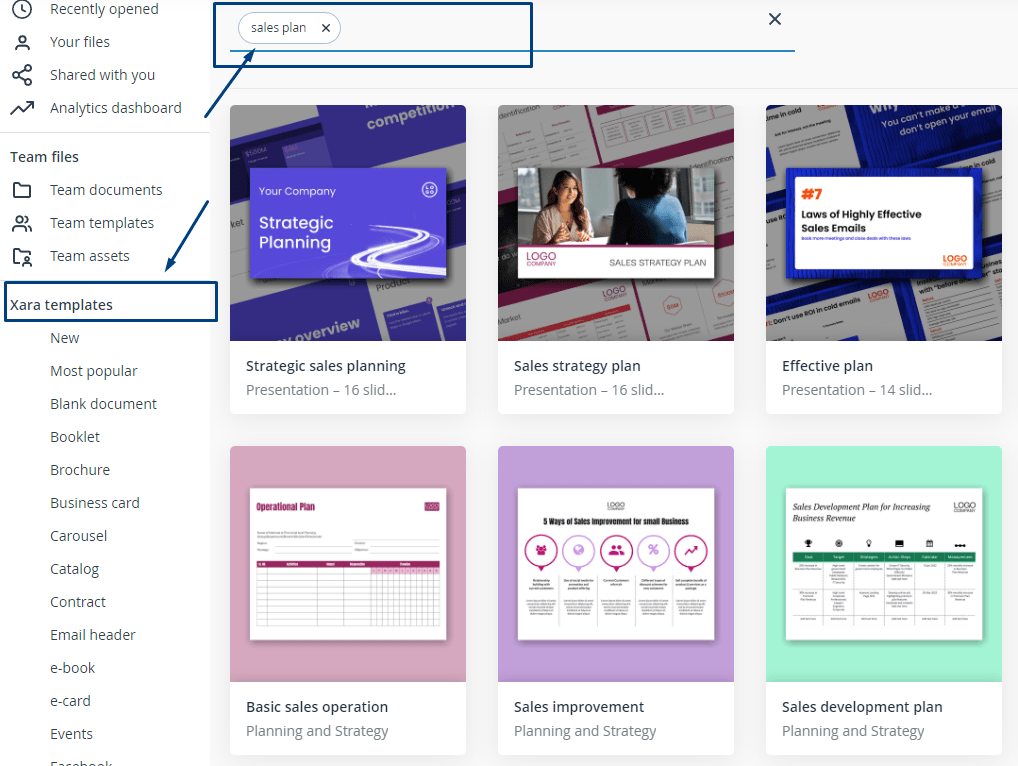Choose Business card category
Image resolution: width=1018 pixels, height=766 pixels.
click(95, 503)
